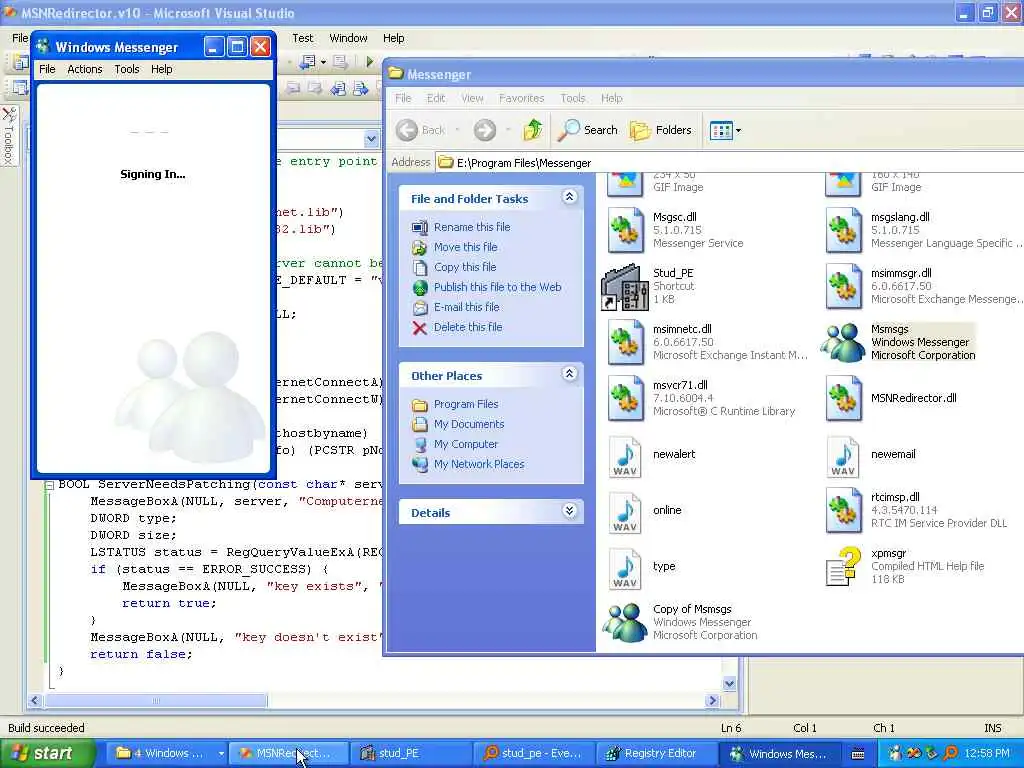The image size is (1024, 768).
Task: Open Explorer View menu
Action: (x=472, y=98)
